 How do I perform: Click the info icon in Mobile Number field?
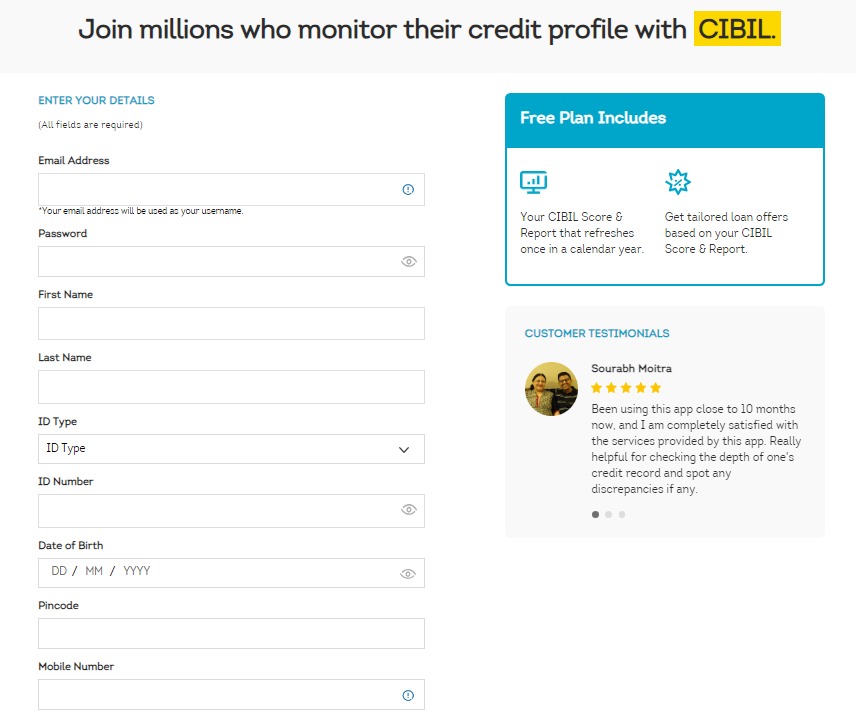(x=408, y=695)
